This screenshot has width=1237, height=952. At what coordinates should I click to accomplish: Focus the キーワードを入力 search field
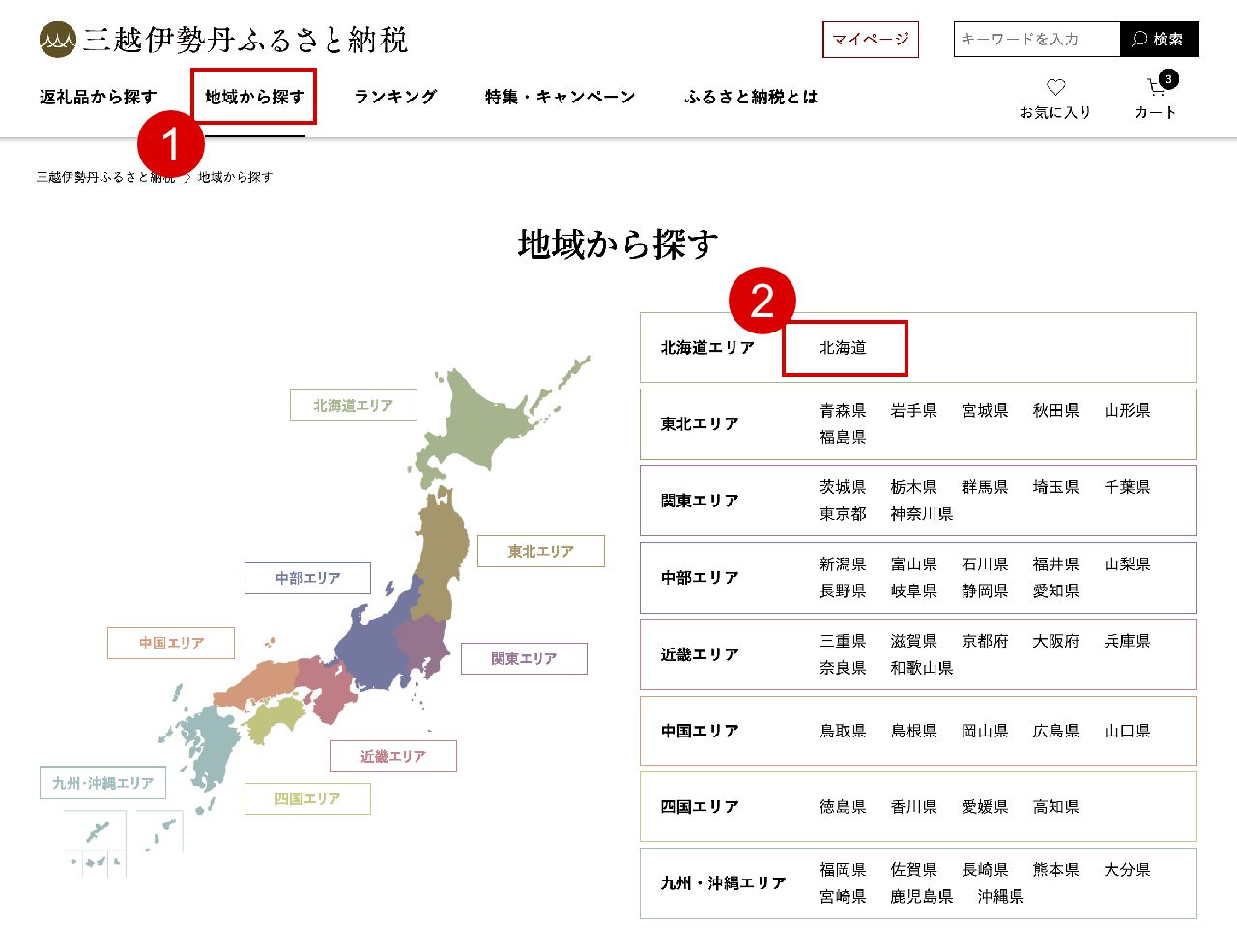(x=1036, y=40)
